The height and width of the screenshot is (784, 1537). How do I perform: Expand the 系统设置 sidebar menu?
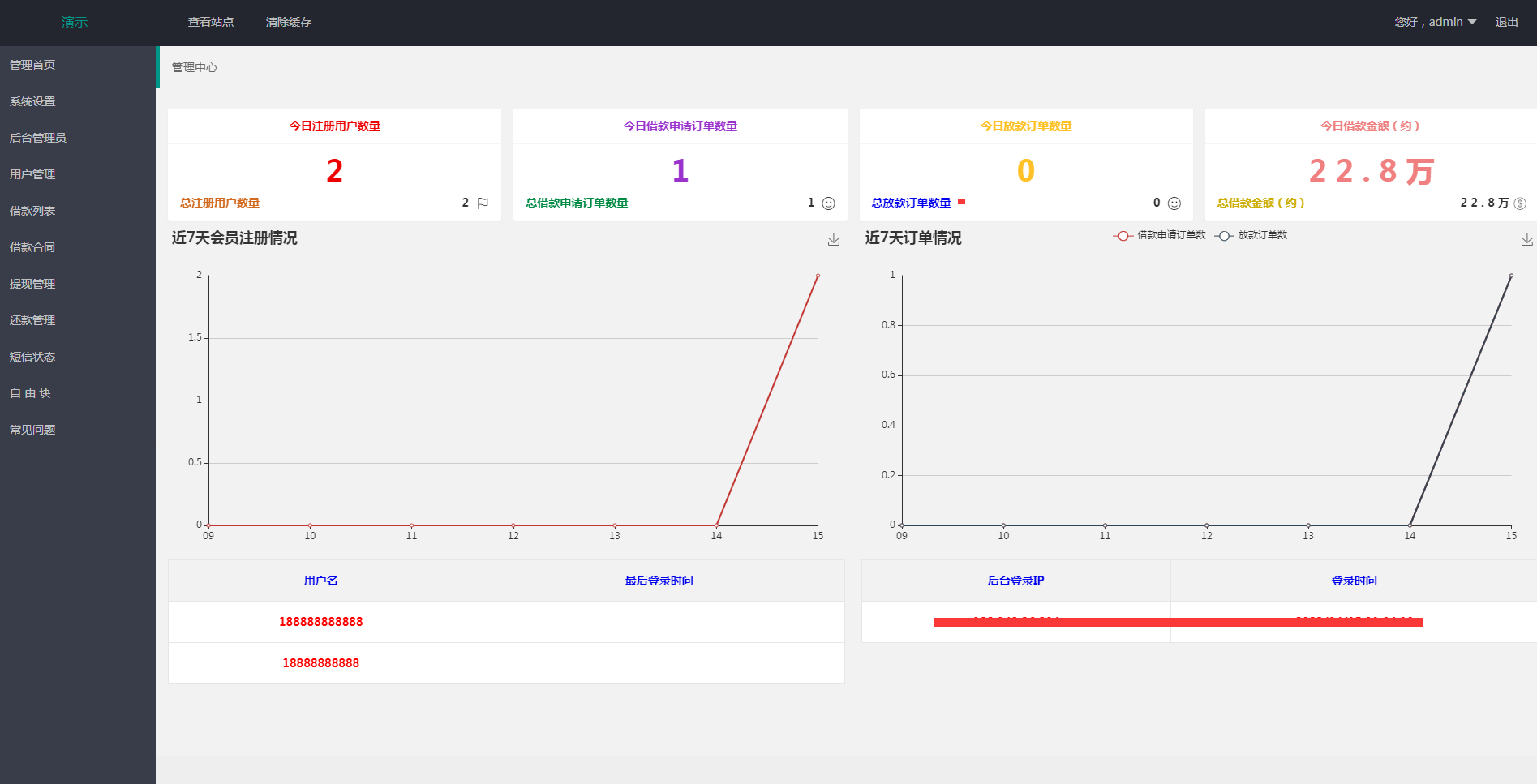(32, 101)
